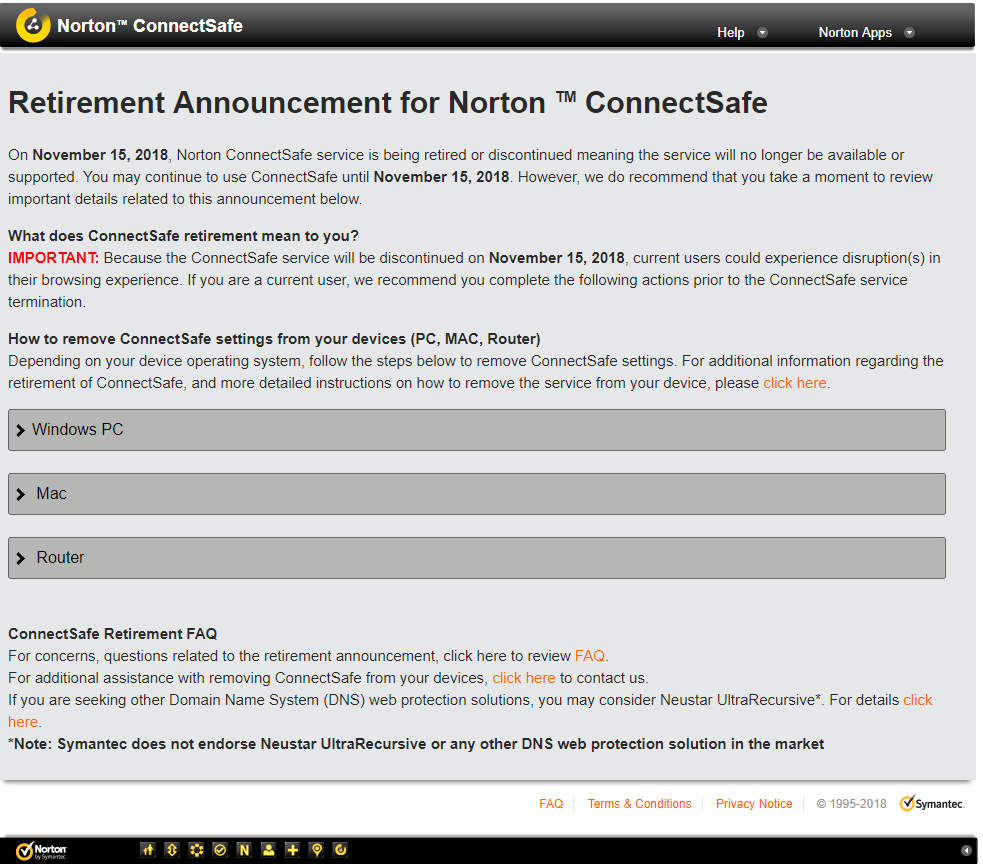Image resolution: width=983 pixels, height=867 pixels.
Task: Click the 'N' Norton app icon
Action: [244, 850]
